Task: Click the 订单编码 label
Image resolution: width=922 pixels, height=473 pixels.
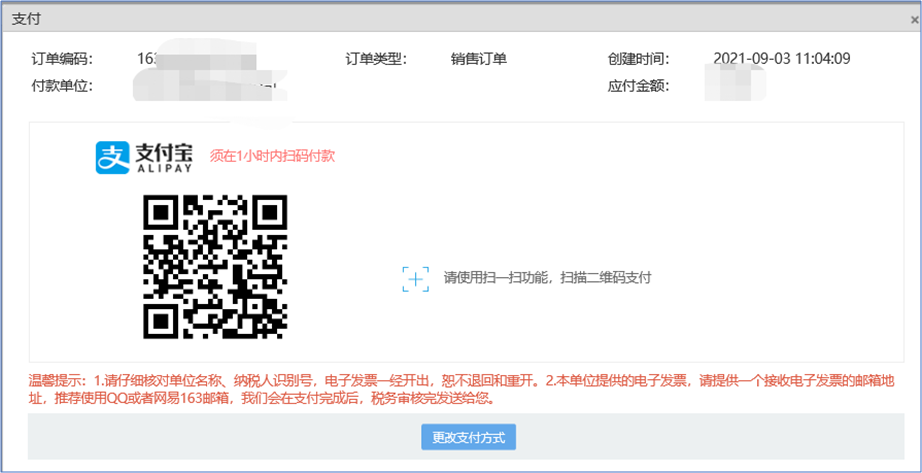Action: pyautogui.click(x=62, y=59)
